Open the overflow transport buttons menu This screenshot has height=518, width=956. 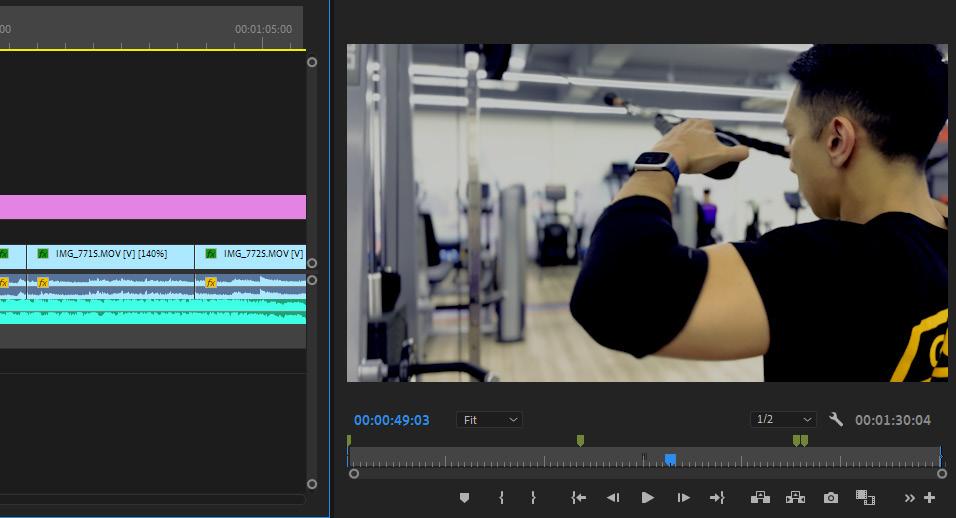pyautogui.click(x=909, y=498)
